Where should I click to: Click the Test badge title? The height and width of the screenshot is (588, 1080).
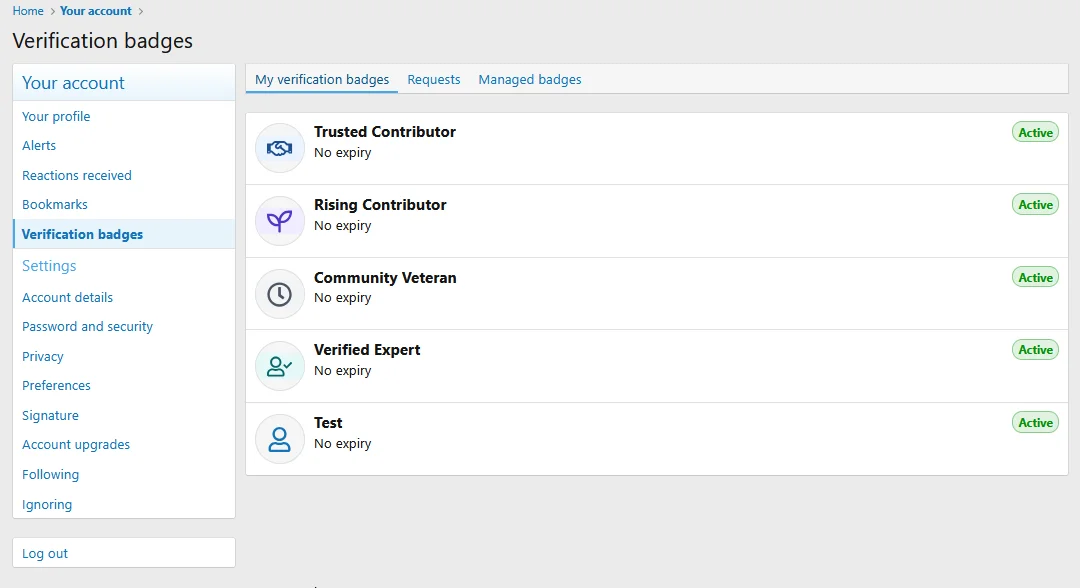coord(328,423)
